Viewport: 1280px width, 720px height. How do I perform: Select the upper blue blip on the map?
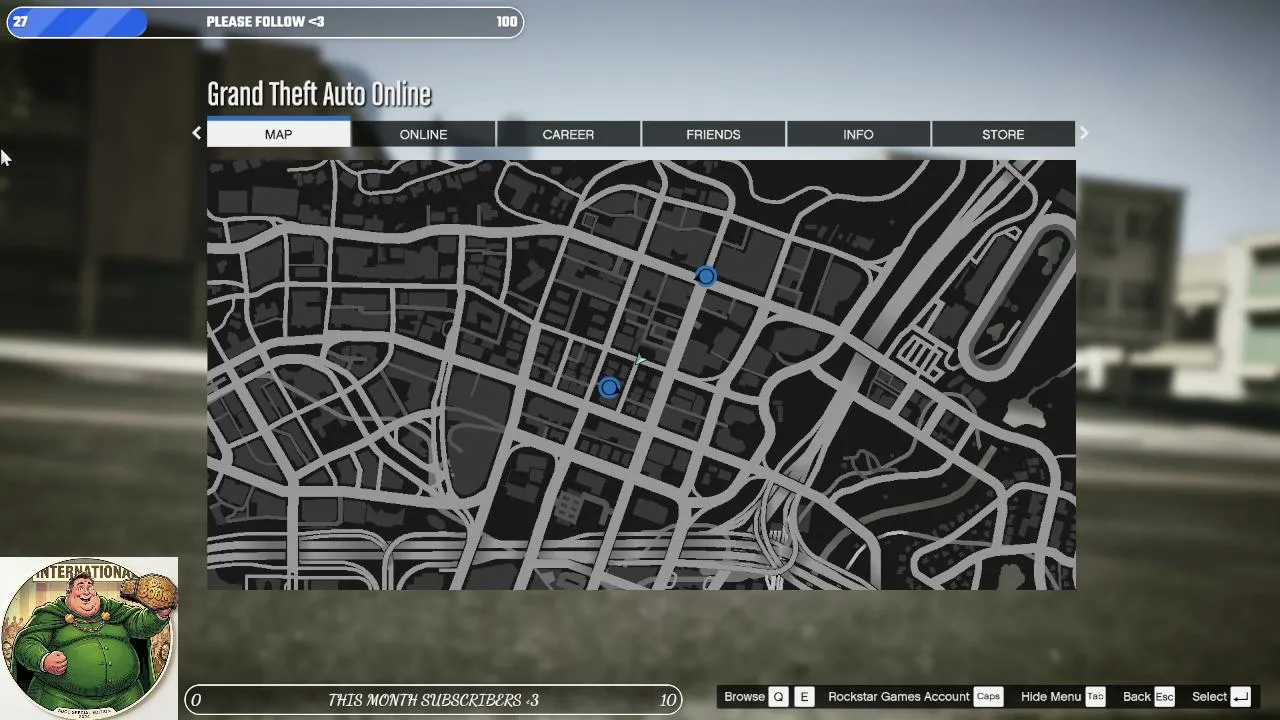(x=706, y=276)
